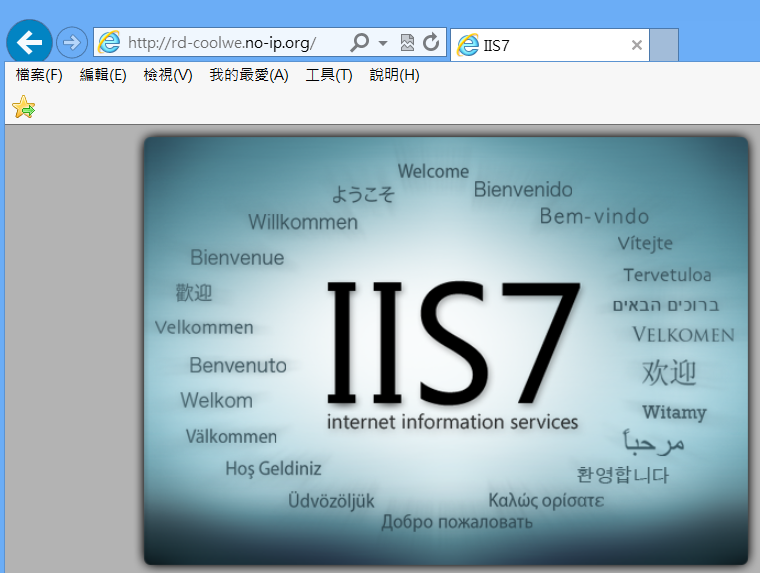This screenshot has height=573, width=760.
Task: Click the IIS7 welcome image link
Action: (446, 351)
